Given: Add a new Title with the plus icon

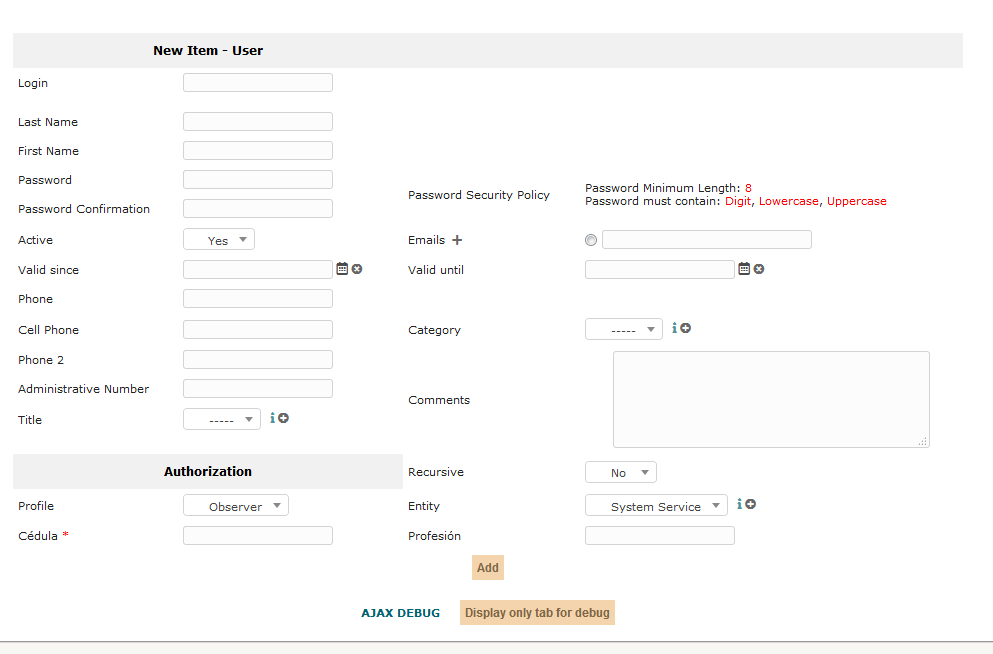Looking at the screenshot, I should point(284,418).
